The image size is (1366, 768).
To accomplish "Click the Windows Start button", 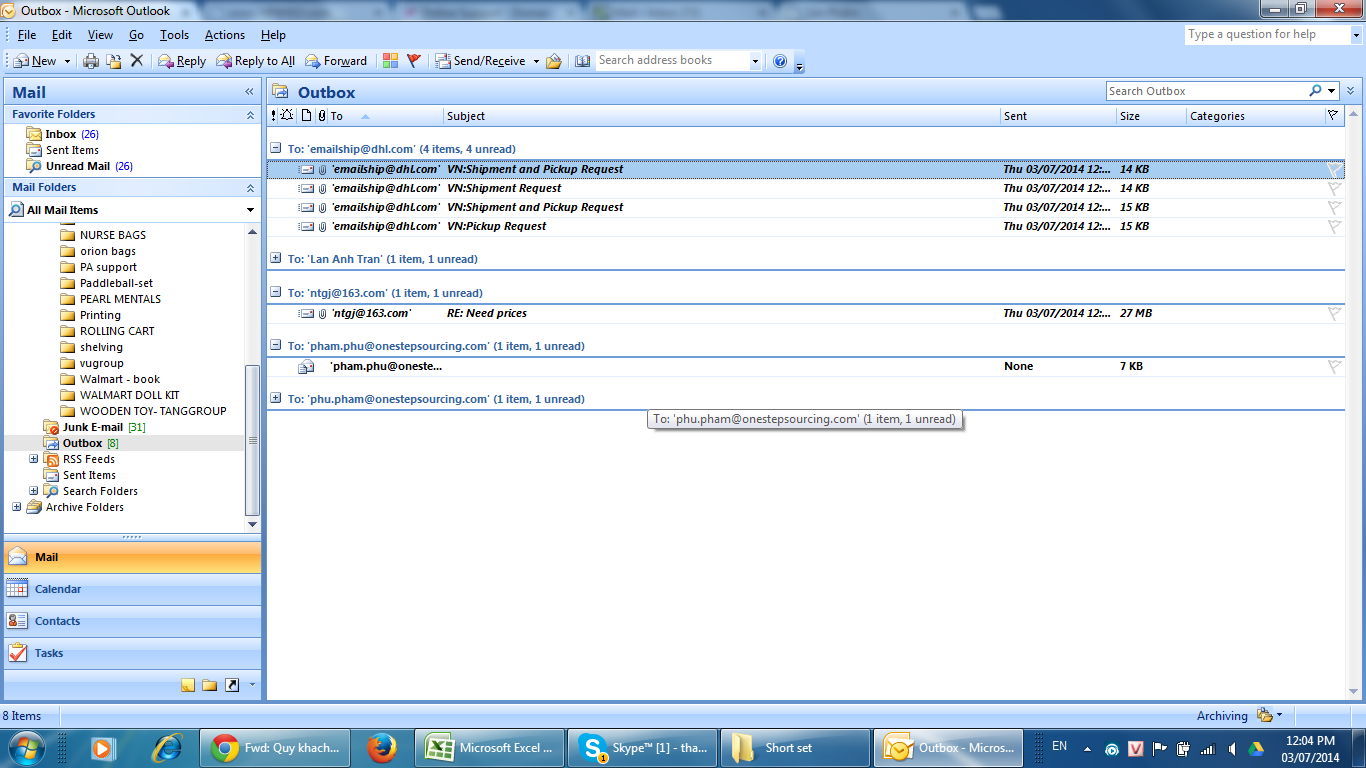I will tap(26, 747).
